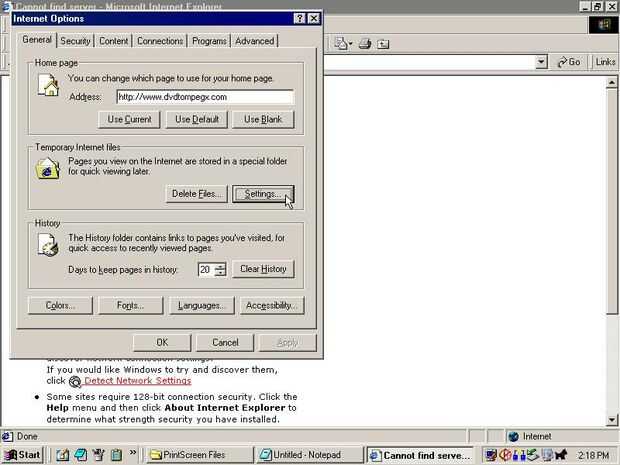Open the Accessibility dialog button
The image size is (620, 465).
[x=272, y=306]
